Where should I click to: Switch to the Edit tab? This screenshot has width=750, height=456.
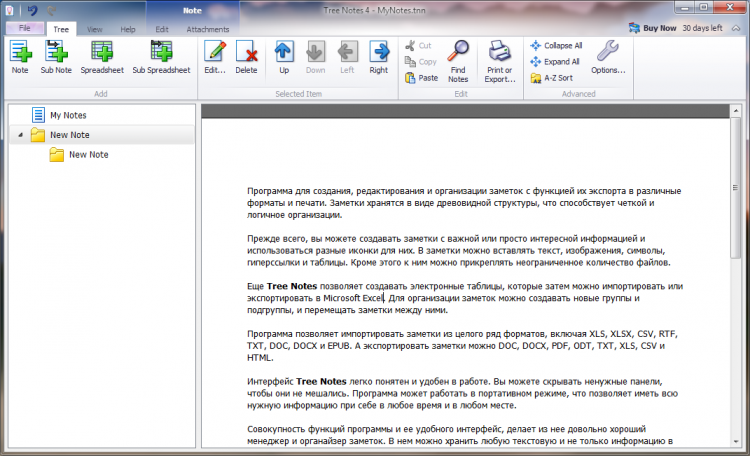tap(162, 29)
